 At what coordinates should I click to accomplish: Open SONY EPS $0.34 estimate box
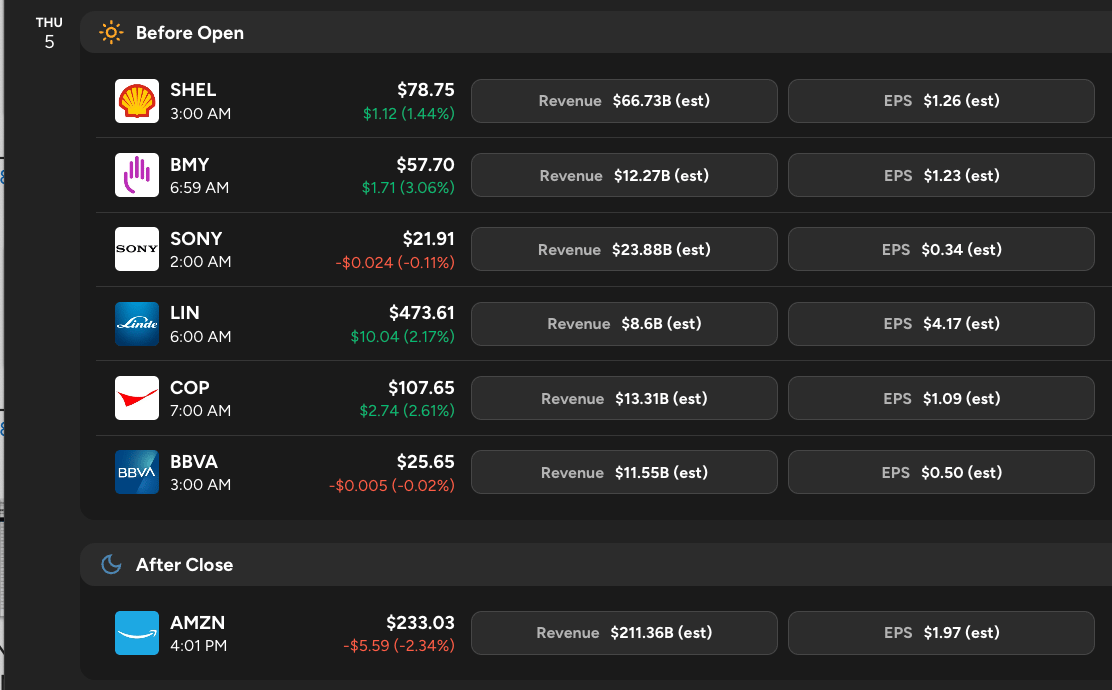941,249
